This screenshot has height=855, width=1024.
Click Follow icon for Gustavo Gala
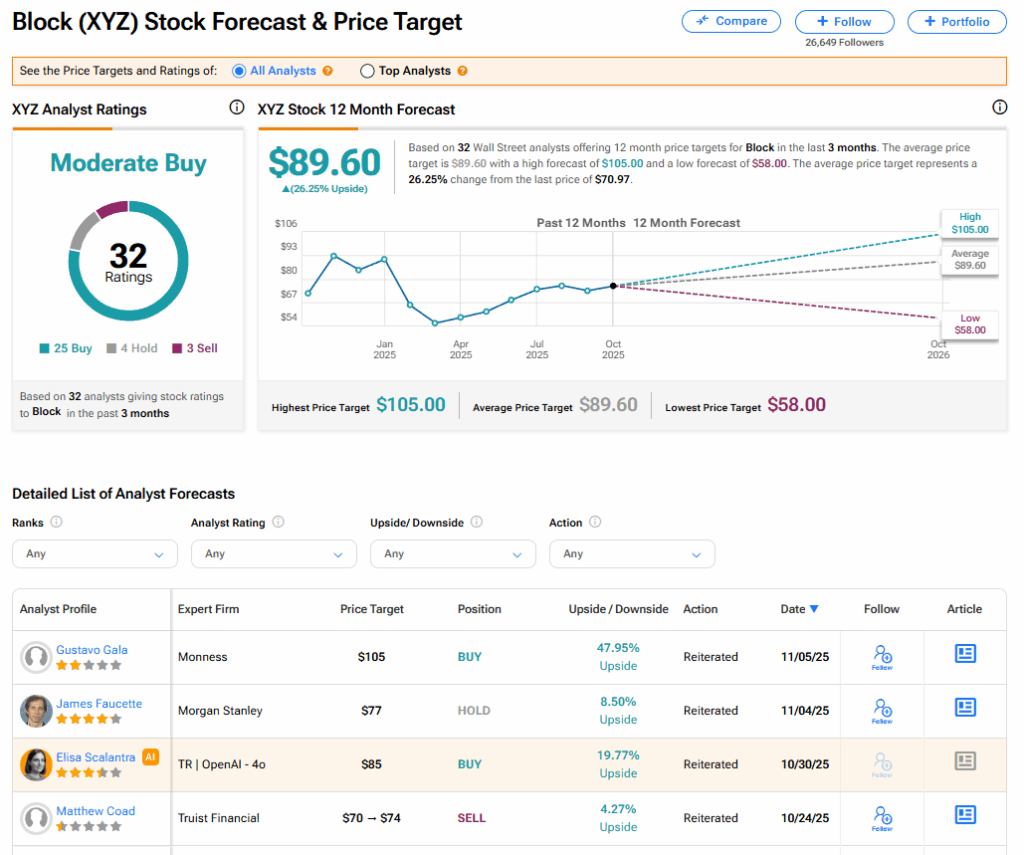pyautogui.click(x=882, y=657)
